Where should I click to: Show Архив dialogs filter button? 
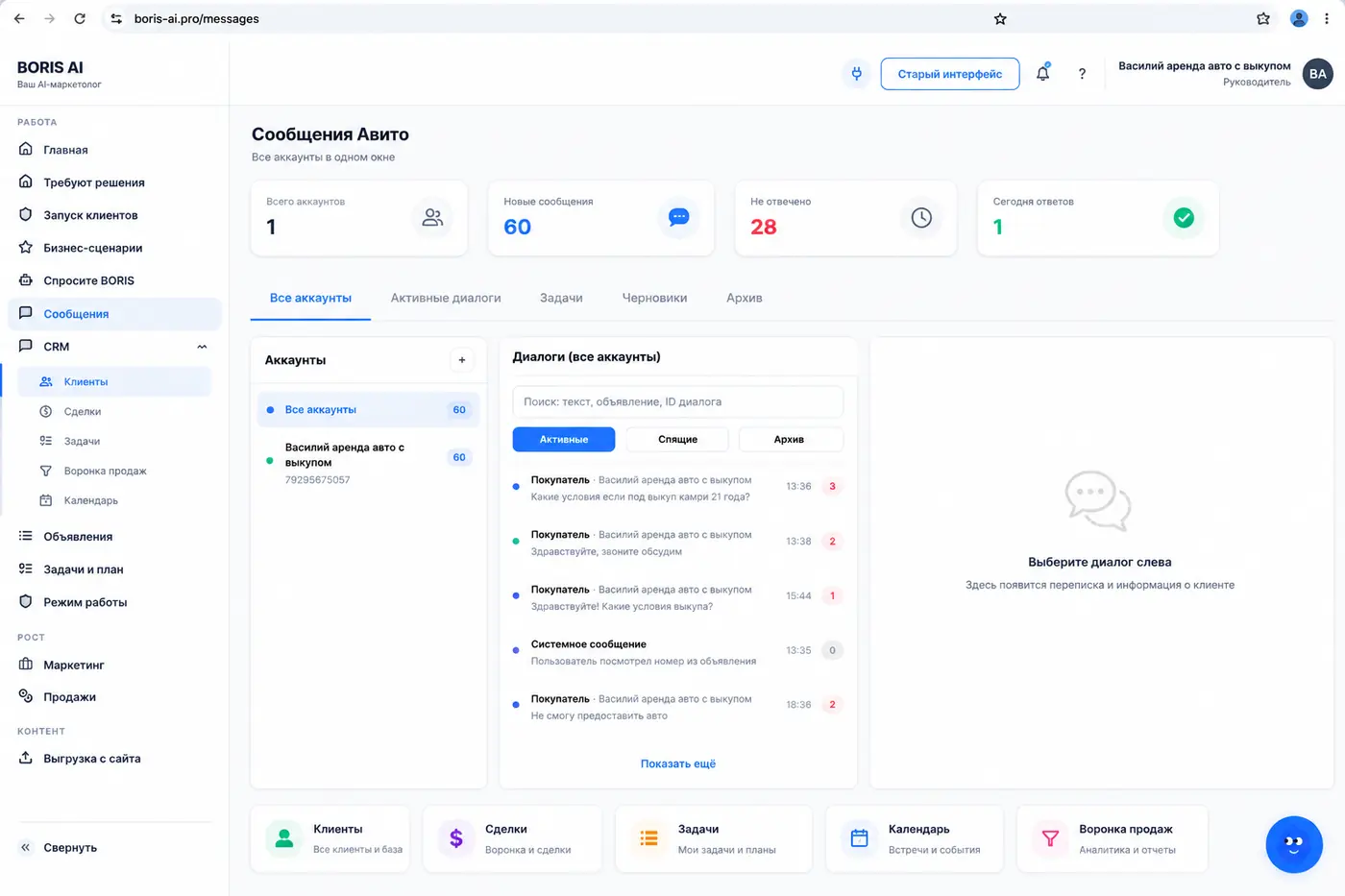point(789,439)
